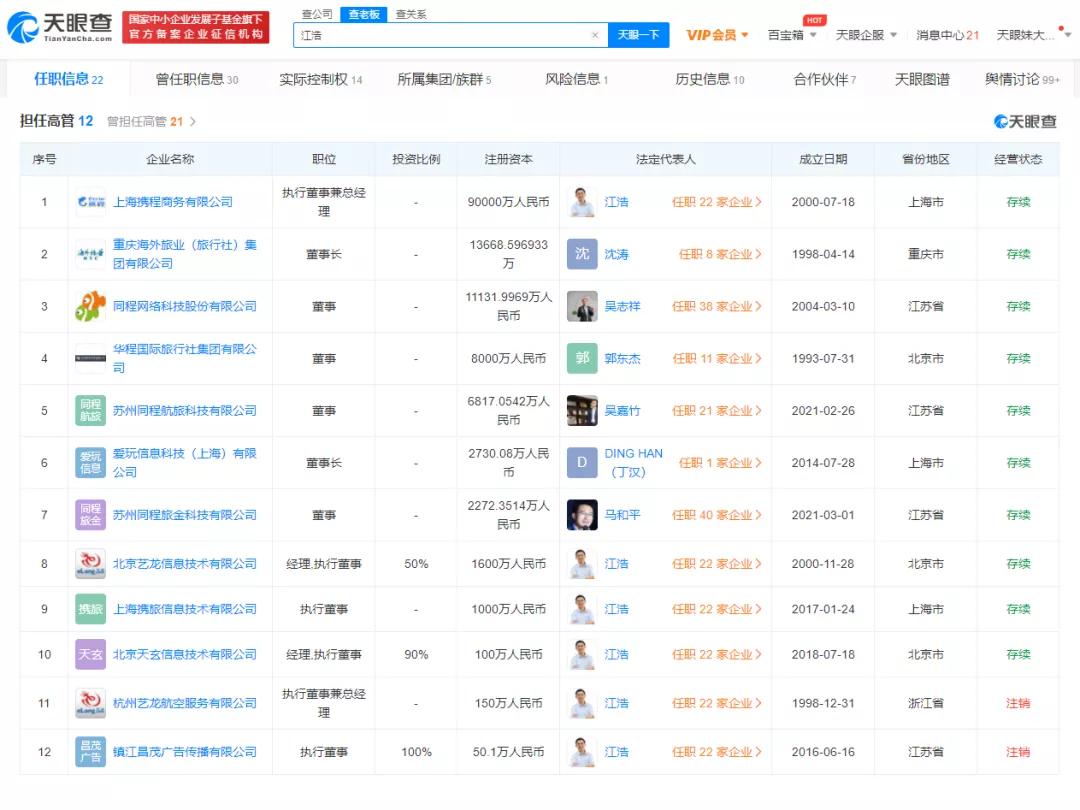Click the blue 爱玩信息 company icon
Screen dimensions: 1080x810
[90, 462]
